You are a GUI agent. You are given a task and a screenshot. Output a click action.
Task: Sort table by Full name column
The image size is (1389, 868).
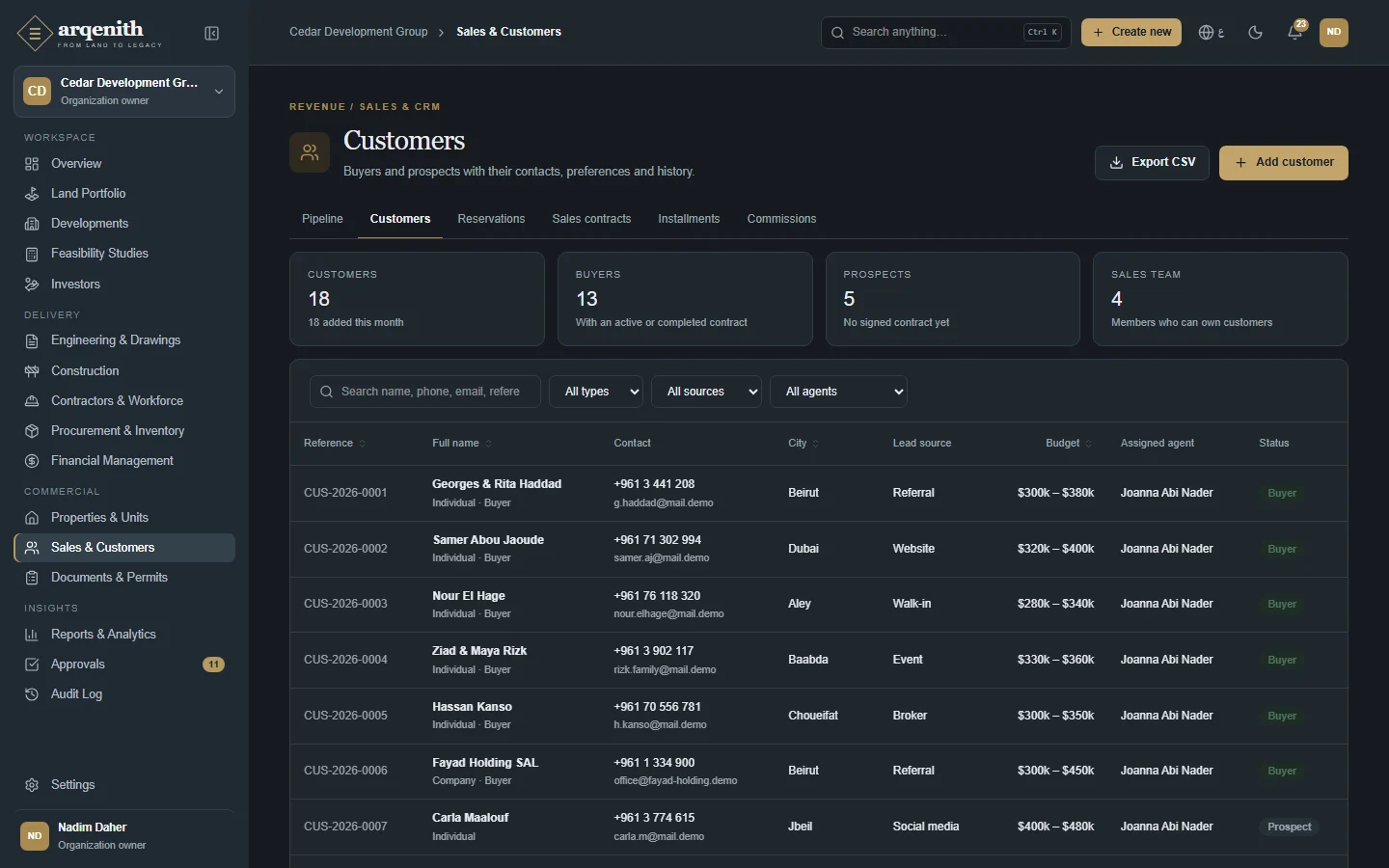[462, 444]
